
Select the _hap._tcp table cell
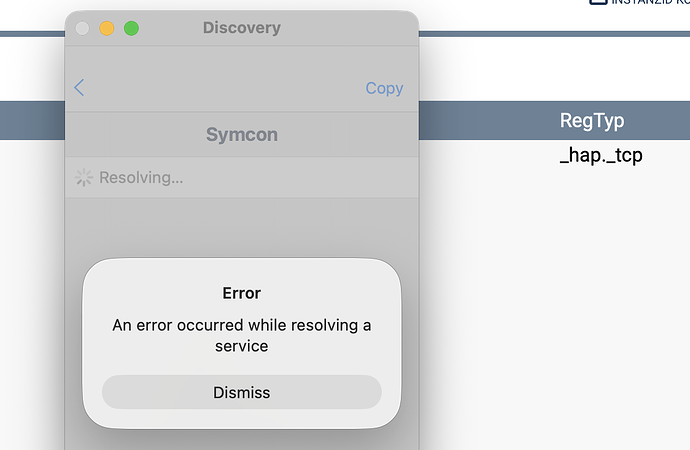click(x=601, y=155)
